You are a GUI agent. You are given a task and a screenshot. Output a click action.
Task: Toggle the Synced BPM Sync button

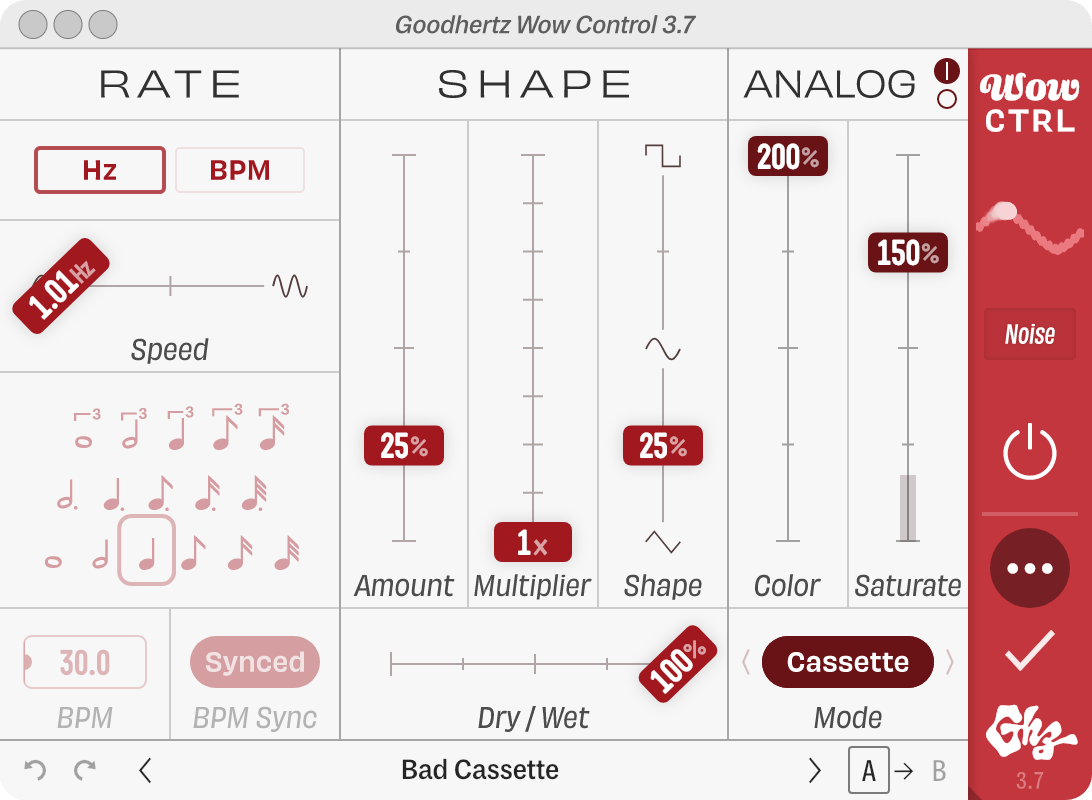[x=255, y=661]
